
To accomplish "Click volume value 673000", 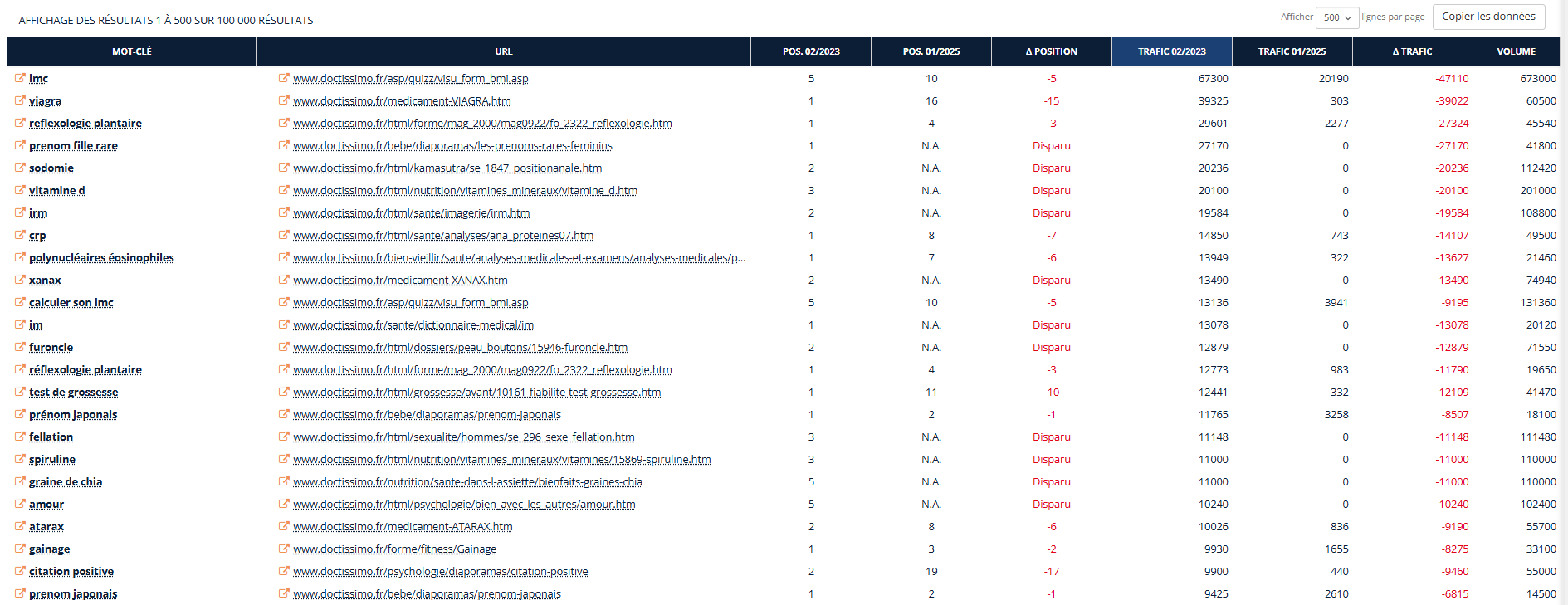I will coord(1538,78).
